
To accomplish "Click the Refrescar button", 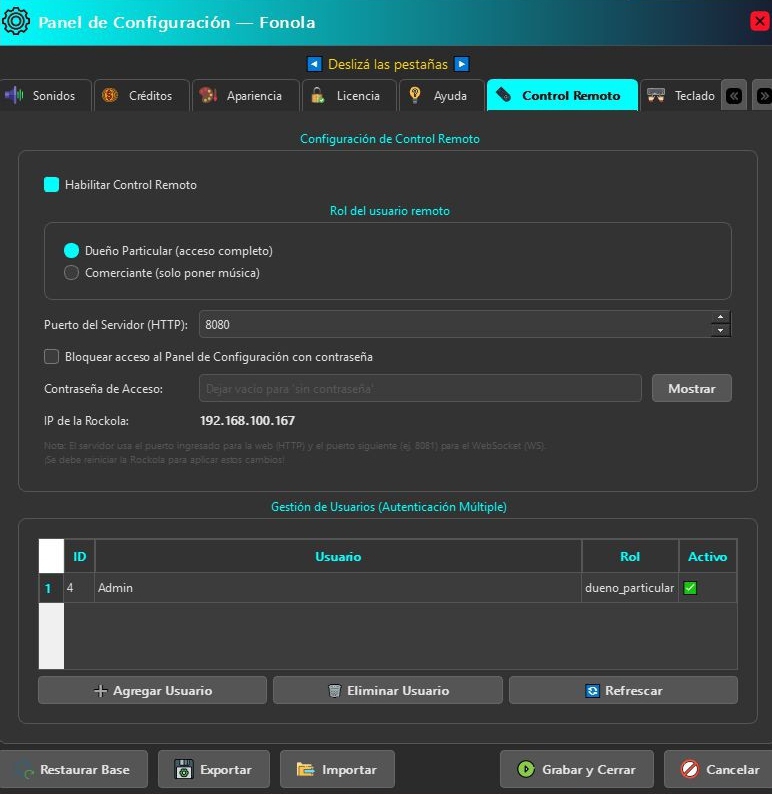I will click(x=623, y=691).
